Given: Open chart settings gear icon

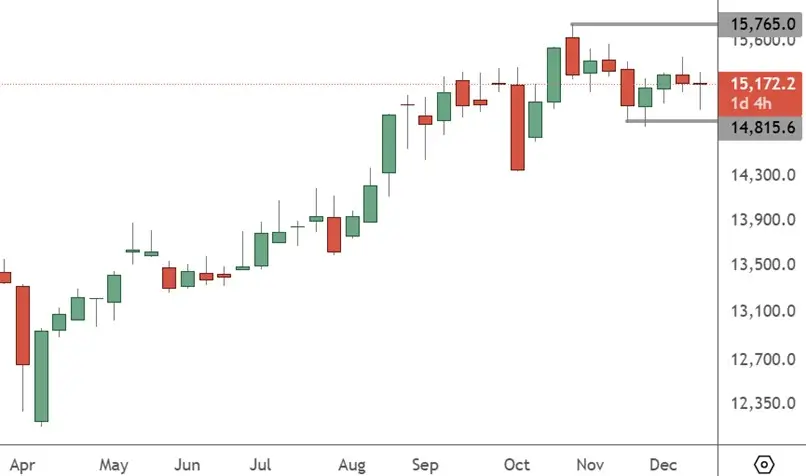Looking at the screenshot, I should click(x=764, y=464).
